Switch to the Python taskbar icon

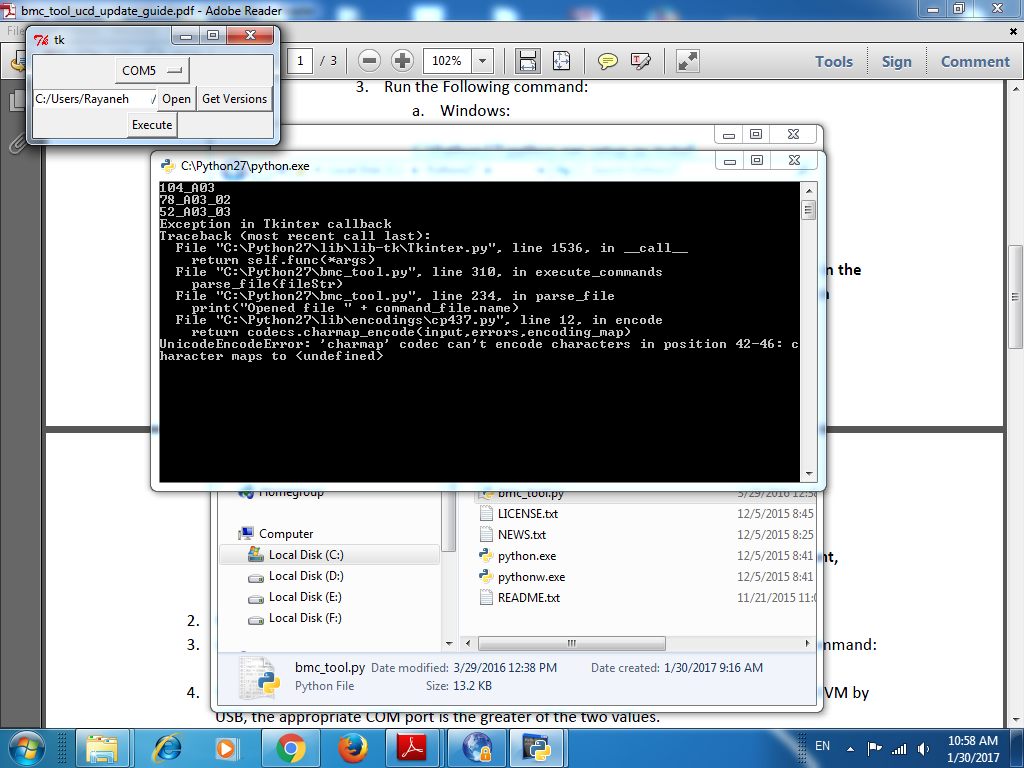pos(537,748)
